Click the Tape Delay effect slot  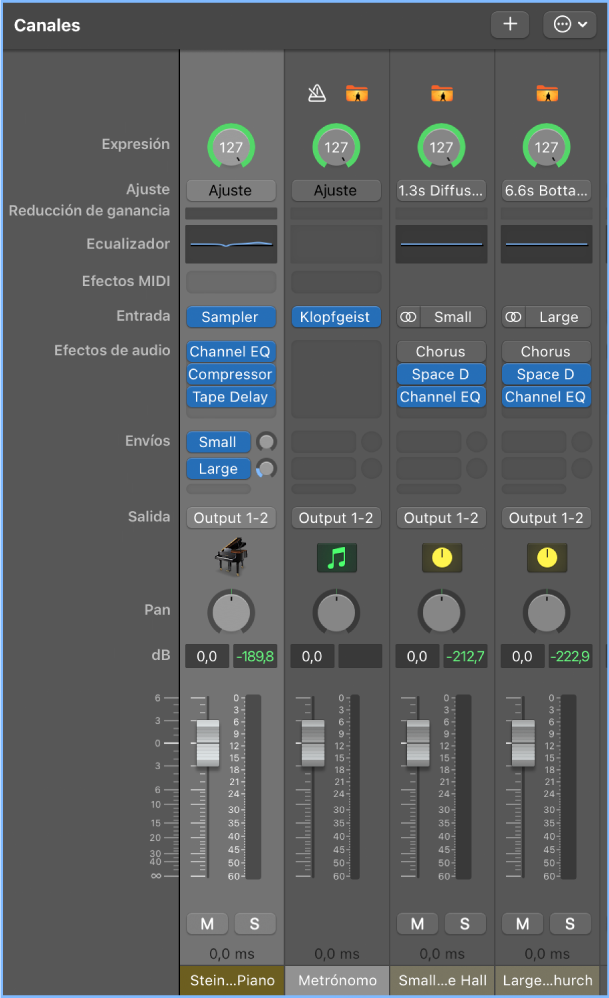(231, 397)
